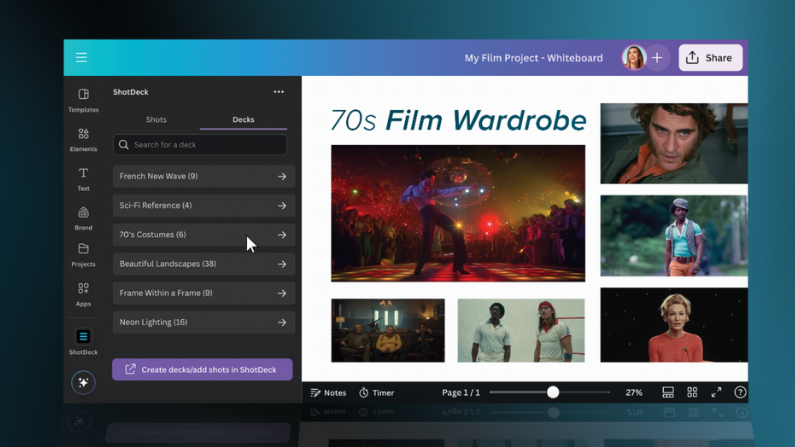The width and height of the screenshot is (795, 447).
Task: Click the Search for a deck field
Action: coord(200,145)
